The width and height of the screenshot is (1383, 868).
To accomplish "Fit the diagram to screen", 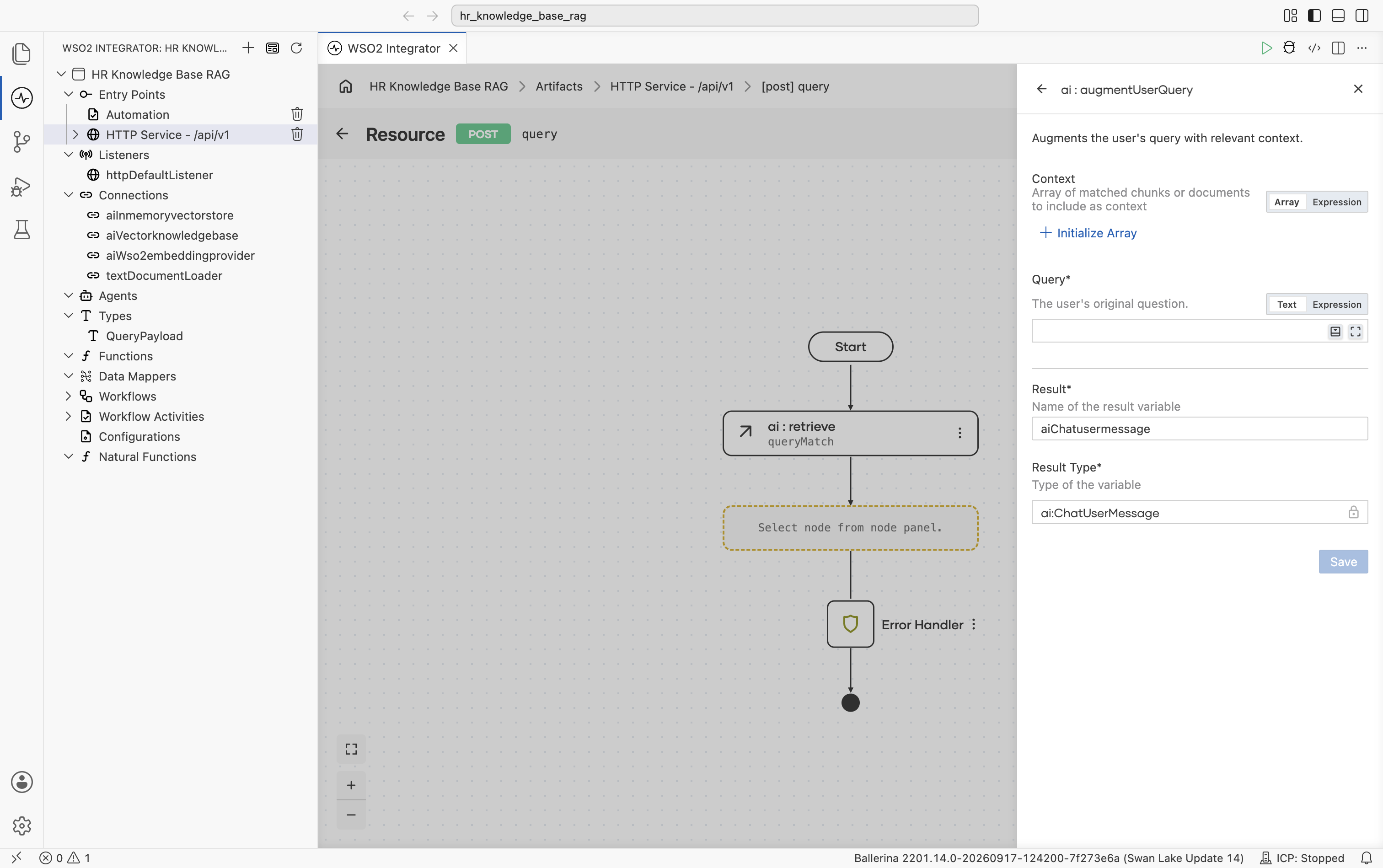I will click(351, 749).
